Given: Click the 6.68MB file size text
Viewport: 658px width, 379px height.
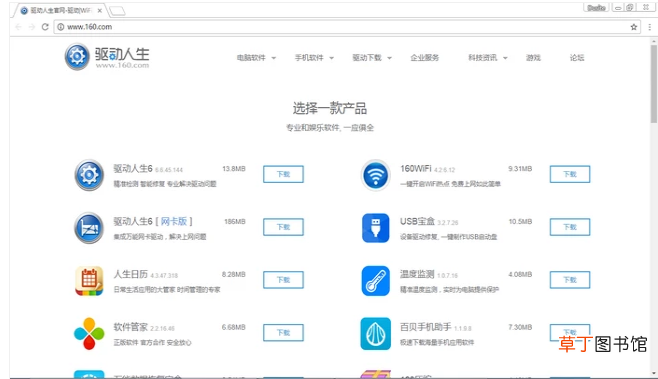Looking at the screenshot, I should [234, 327].
